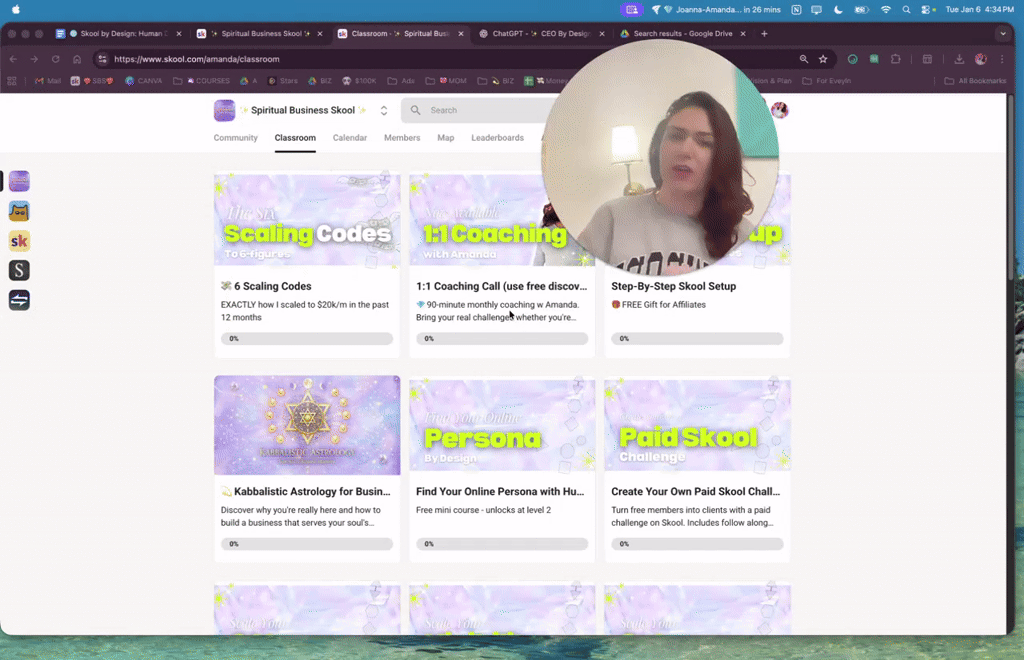
Task: Open site information icon in address bar
Action: [103, 59]
